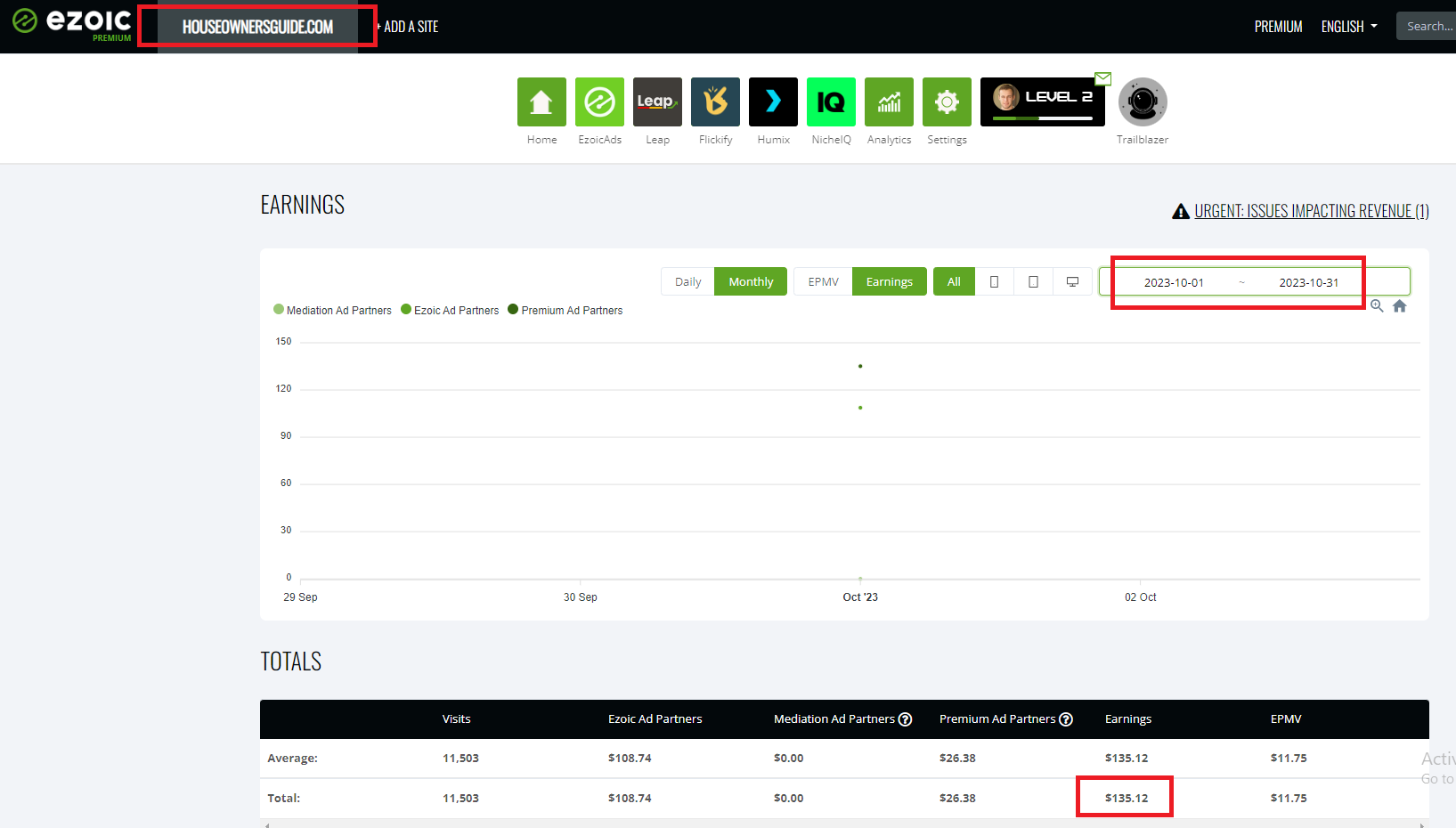Open the Humix icon
This screenshot has width=1456, height=828.
(773, 101)
